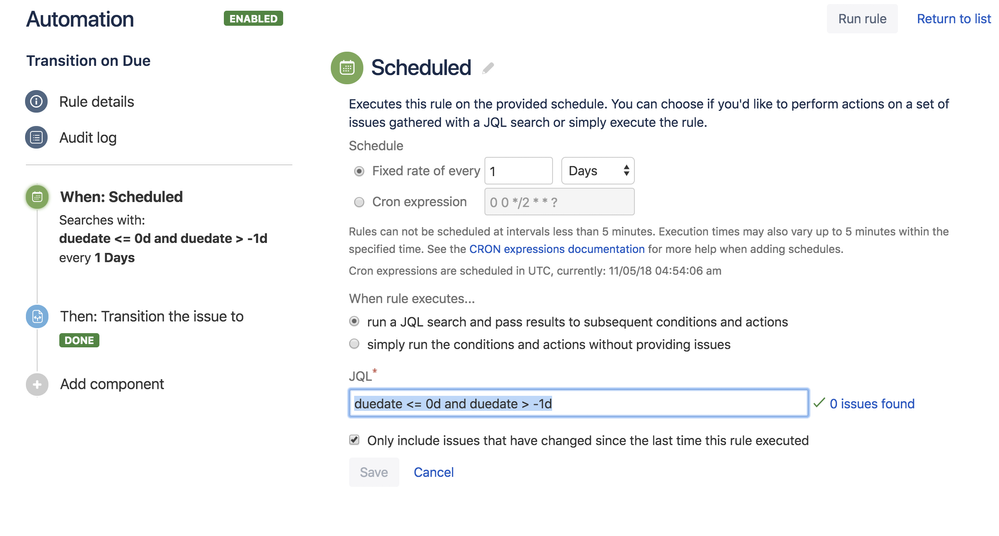Choose run a JQL search radio option
This screenshot has width=999, height=536.
point(354,322)
